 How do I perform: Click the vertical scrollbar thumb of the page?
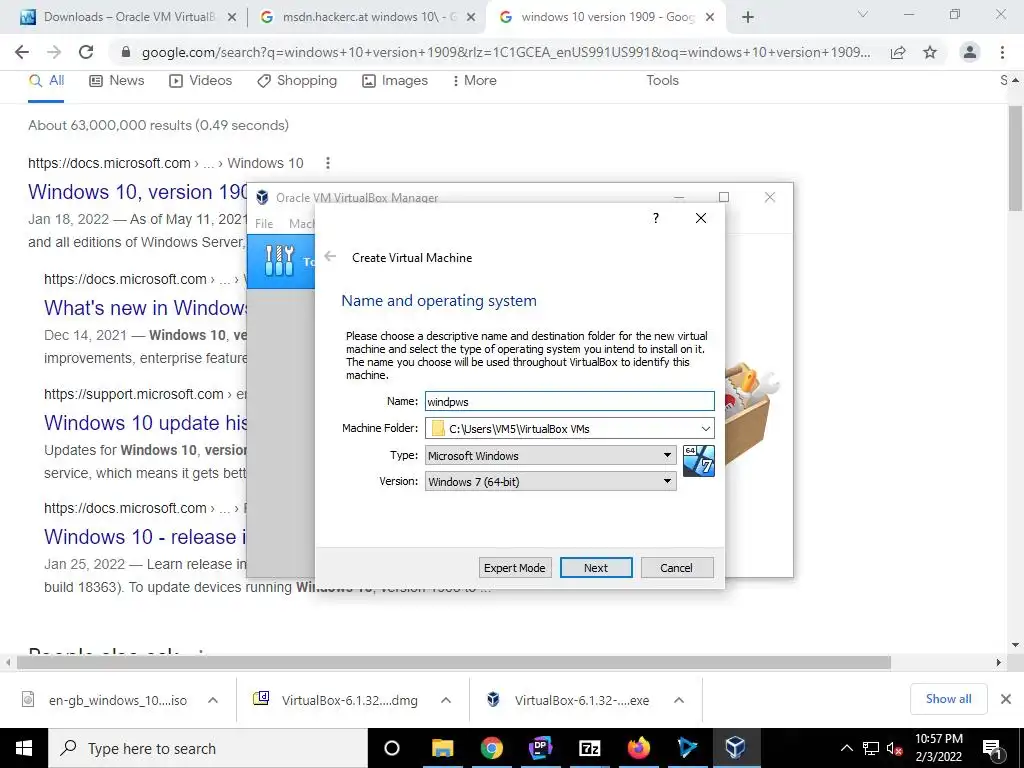tap(1015, 158)
